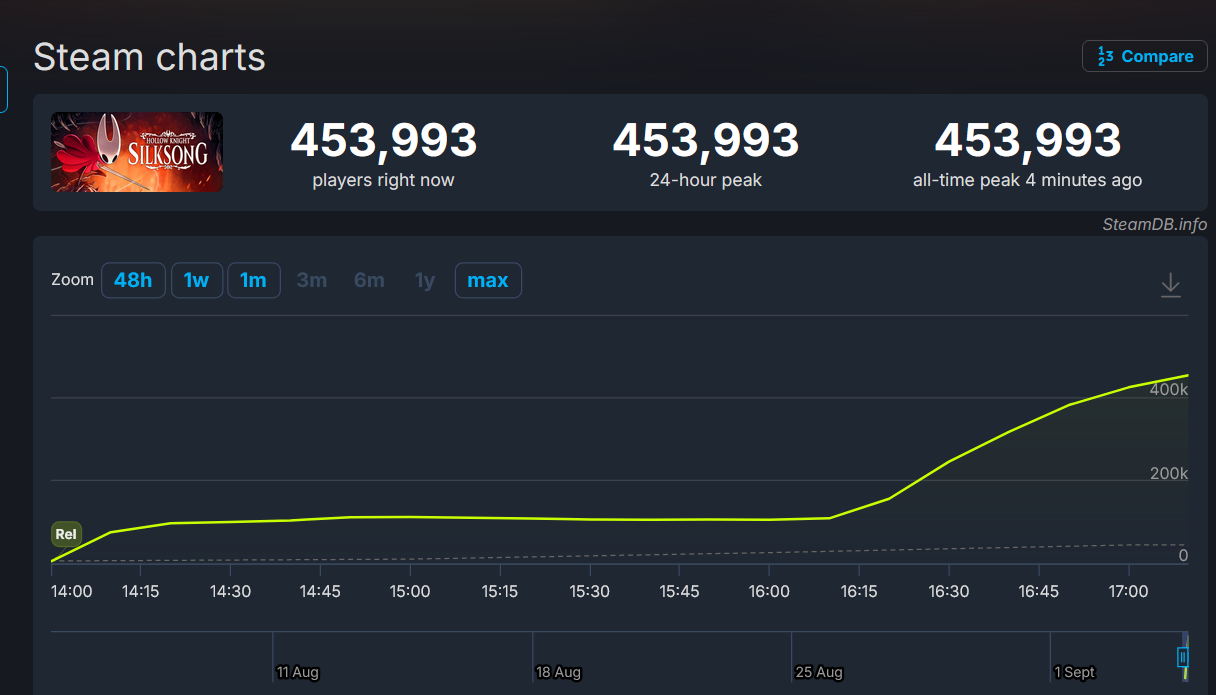Click the 17:00 time axis label
This screenshot has height=695, width=1216.
pyautogui.click(x=1128, y=591)
